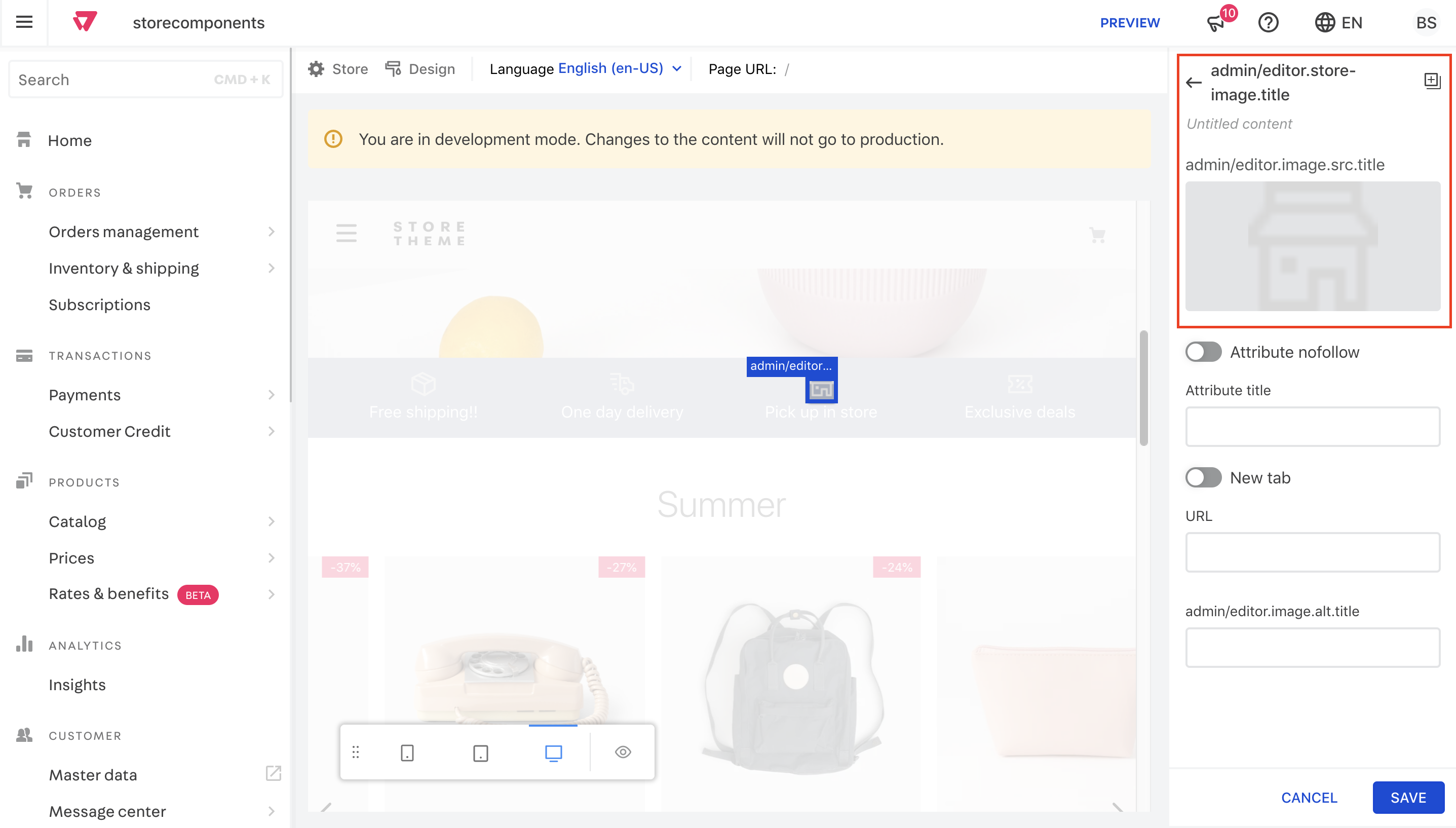Click the preview vertical scrollbar
The width and height of the screenshot is (1456, 828).
click(x=1143, y=388)
